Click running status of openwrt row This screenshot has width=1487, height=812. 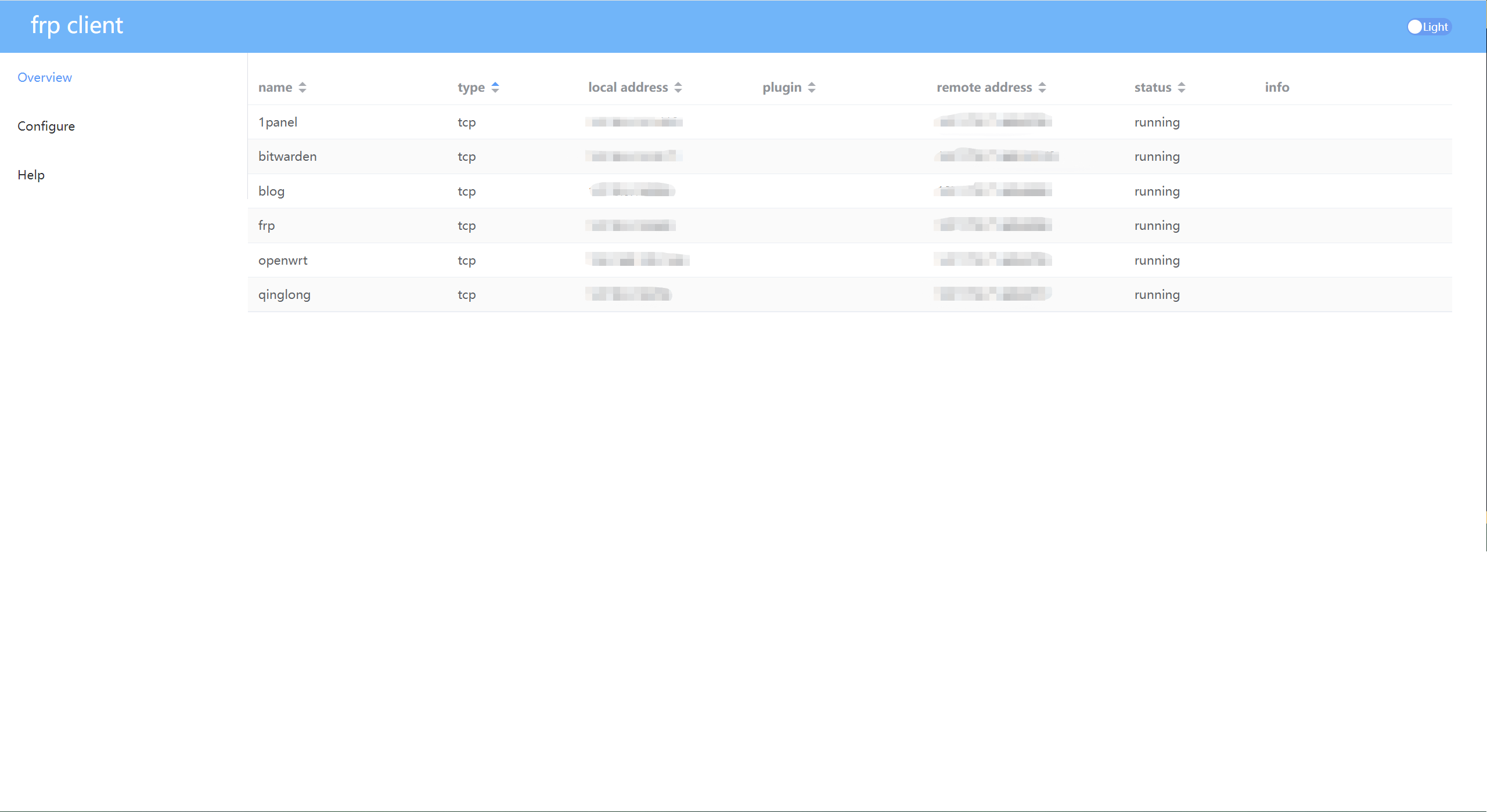coord(1157,261)
